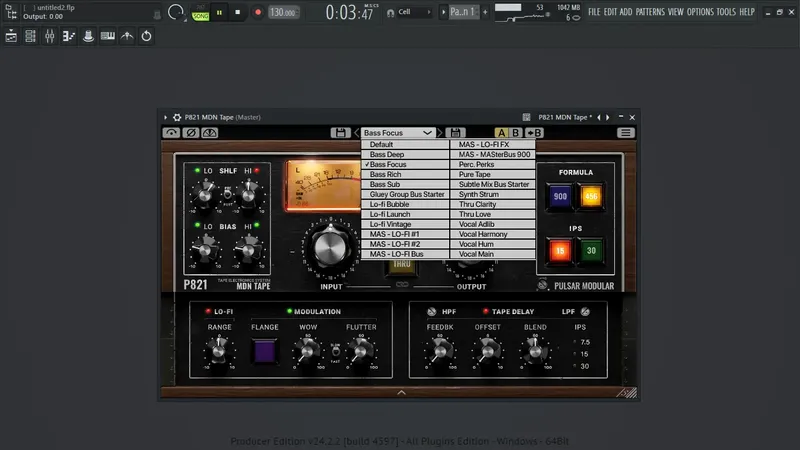Viewport: 800px width, 450px height.
Task: Select the 900 formula button
Action: [x=560, y=196]
